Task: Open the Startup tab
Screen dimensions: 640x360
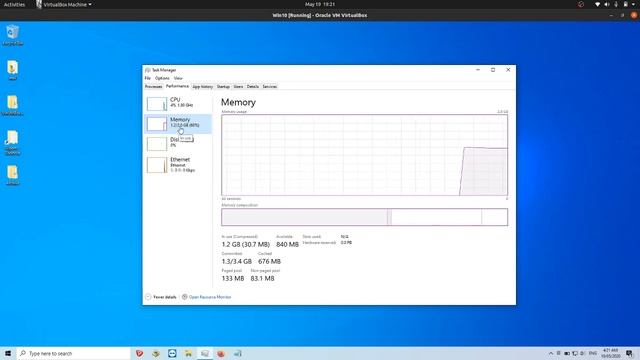Action: tap(223, 87)
